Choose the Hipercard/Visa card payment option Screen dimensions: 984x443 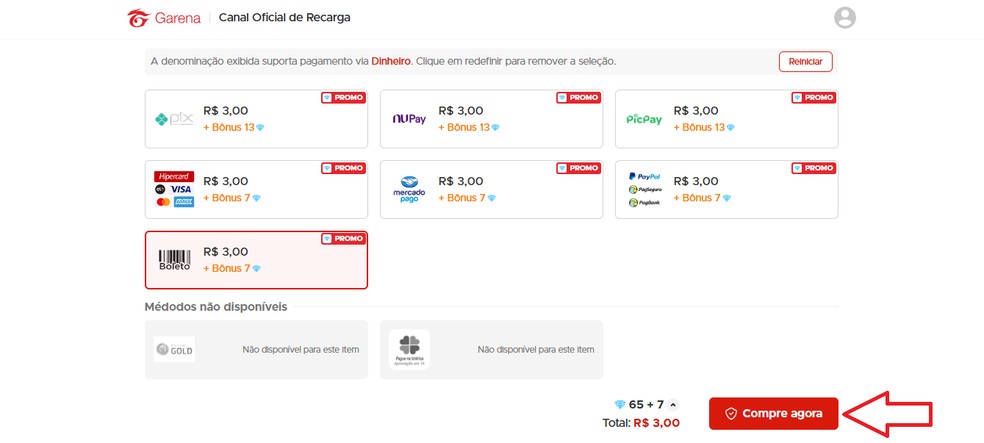click(256, 189)
